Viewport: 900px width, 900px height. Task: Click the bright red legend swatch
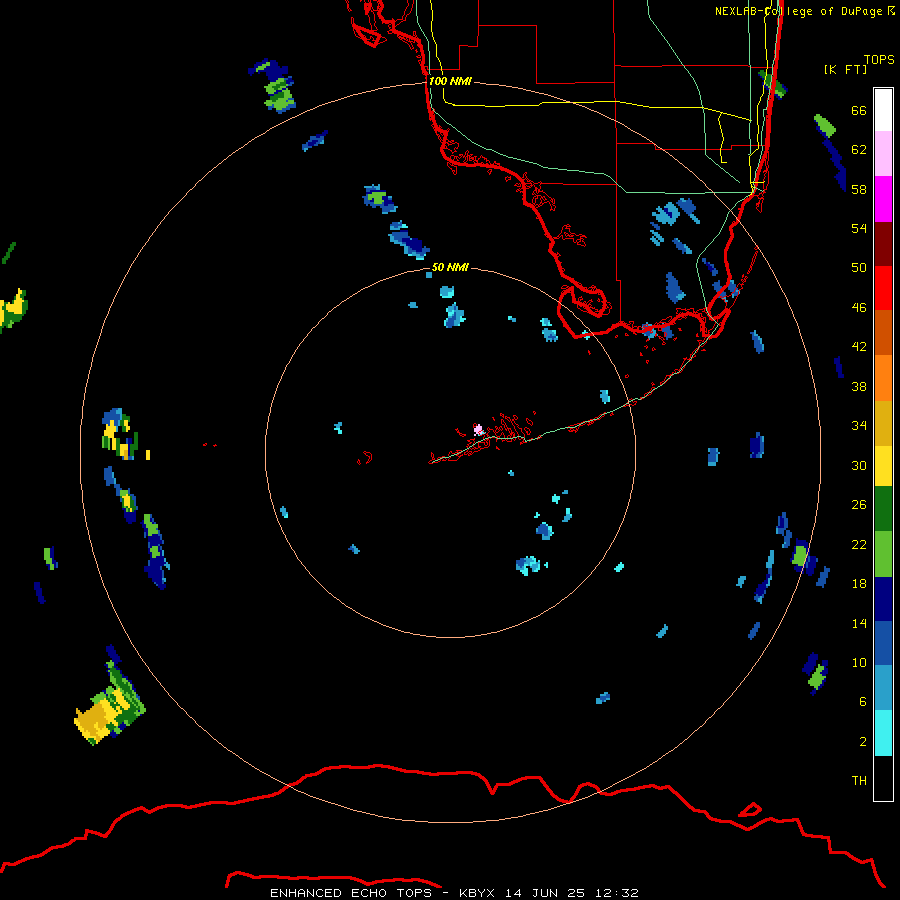(883, 288)
